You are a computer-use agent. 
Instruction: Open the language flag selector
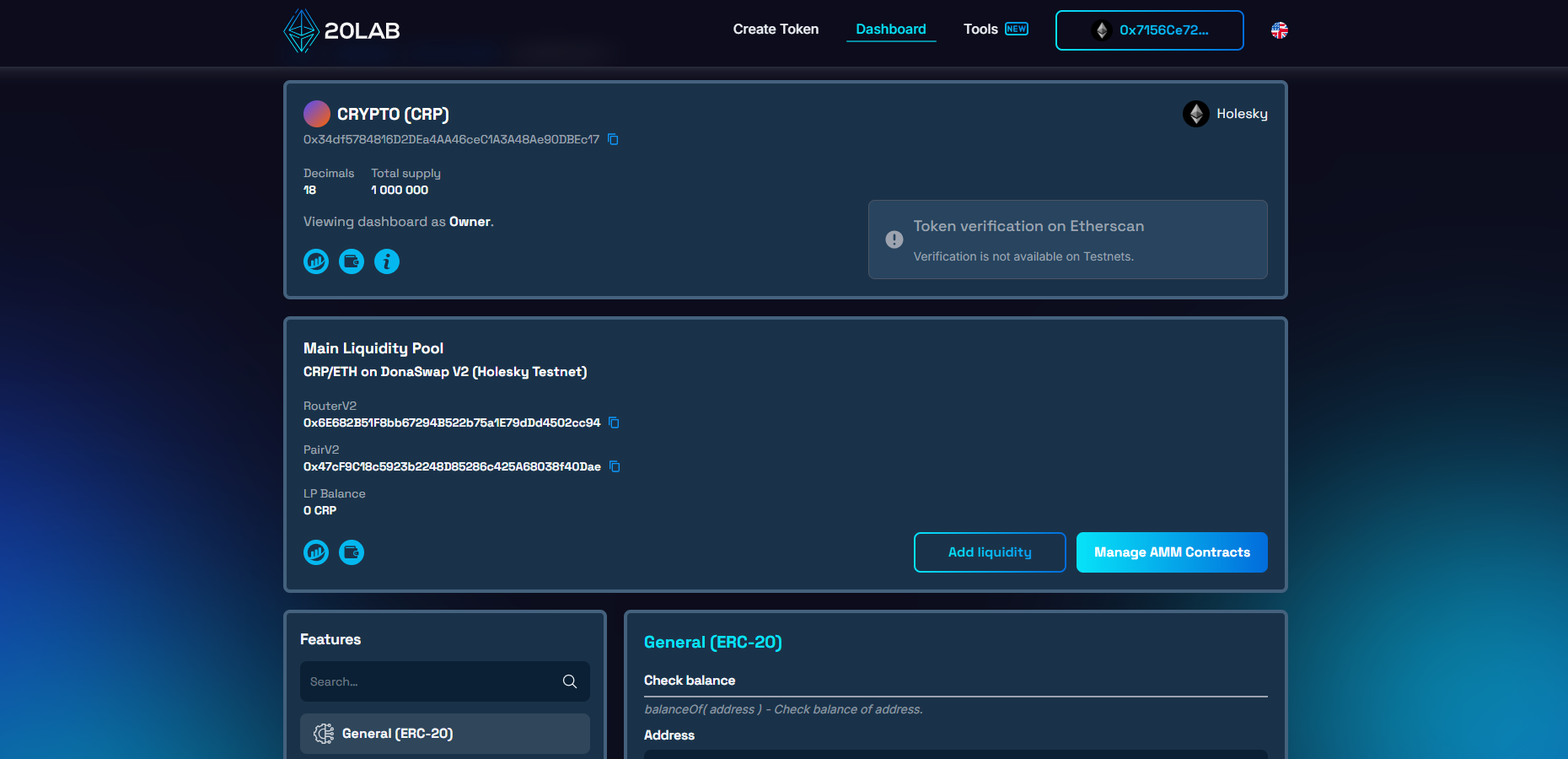pos(1279,30)
